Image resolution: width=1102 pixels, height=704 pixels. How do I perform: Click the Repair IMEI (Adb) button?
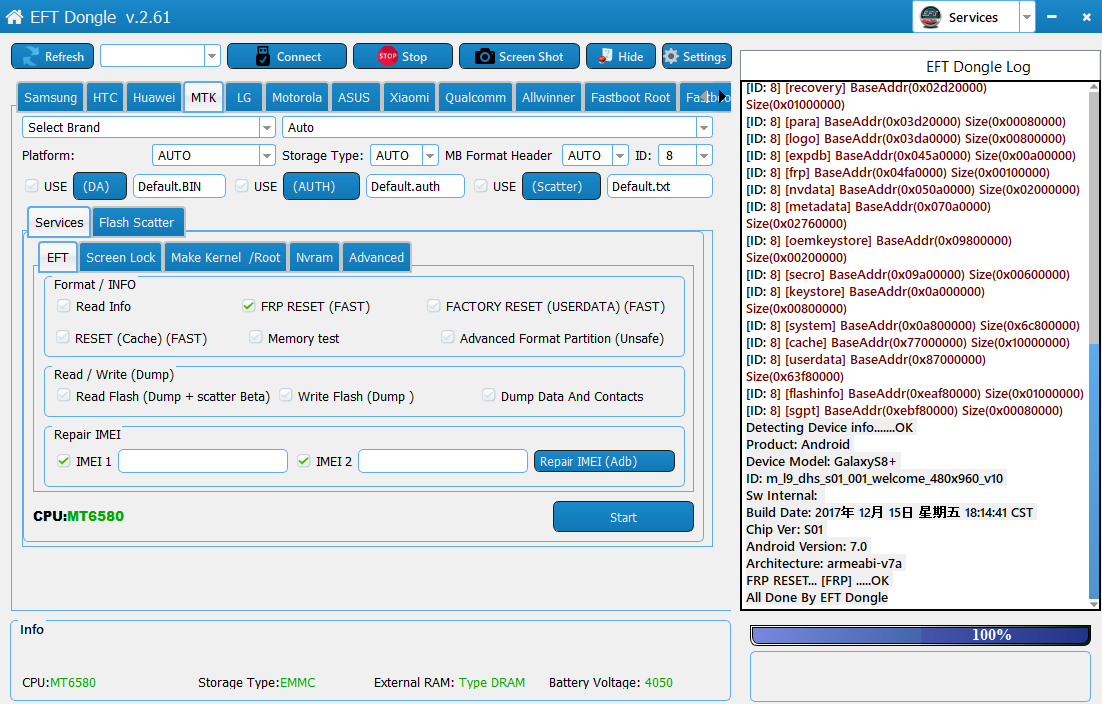(604, 461)
